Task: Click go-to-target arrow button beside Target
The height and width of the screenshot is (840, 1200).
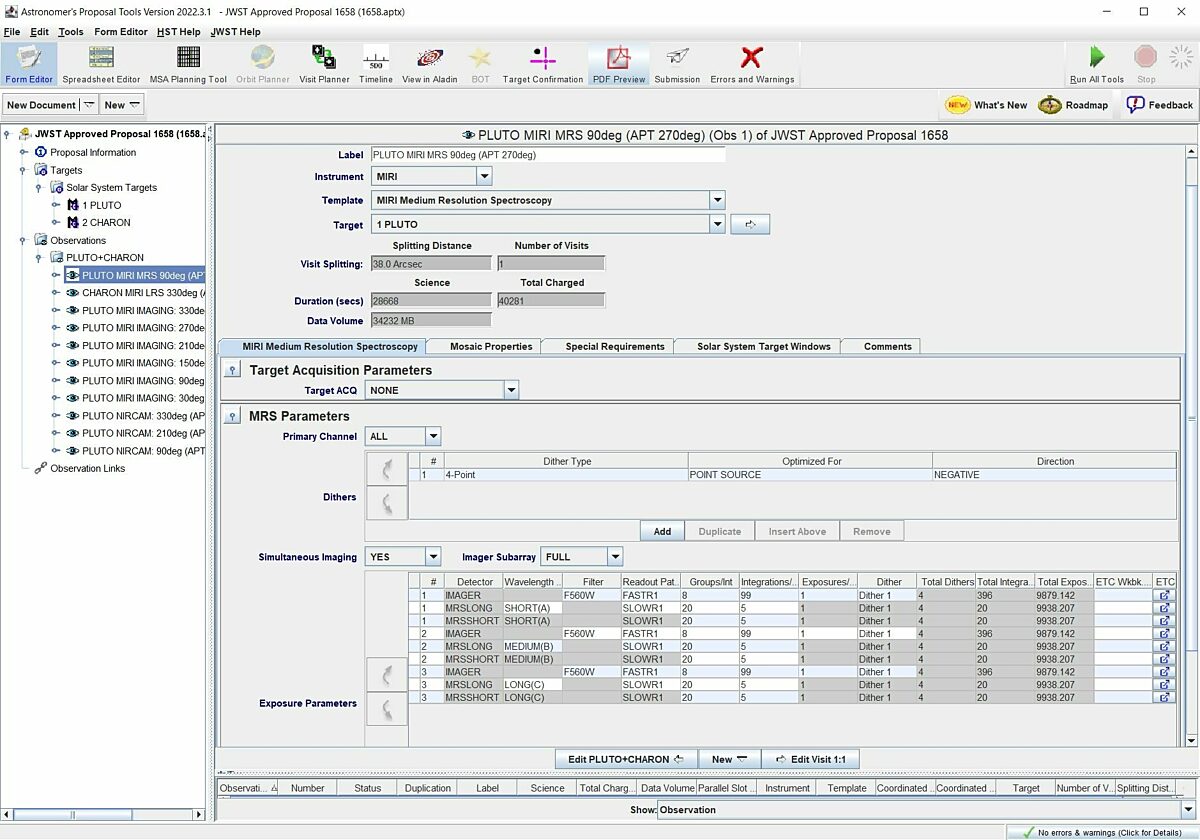Action: 750,225
